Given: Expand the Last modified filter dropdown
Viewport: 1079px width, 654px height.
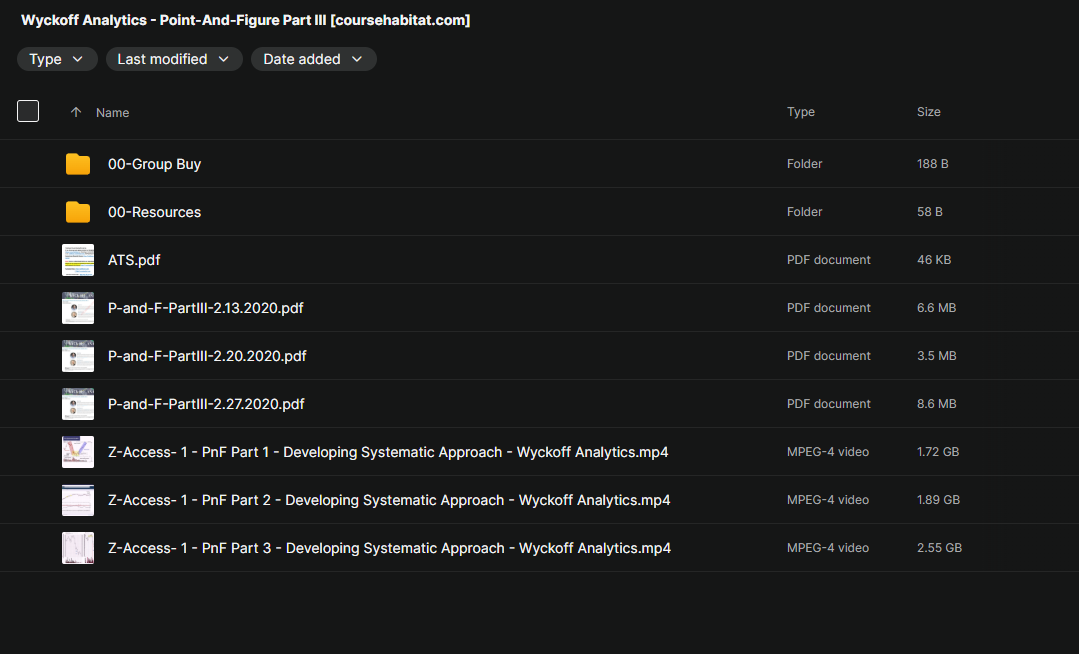Looking at the screenshot, I should (x=174, y=59).
